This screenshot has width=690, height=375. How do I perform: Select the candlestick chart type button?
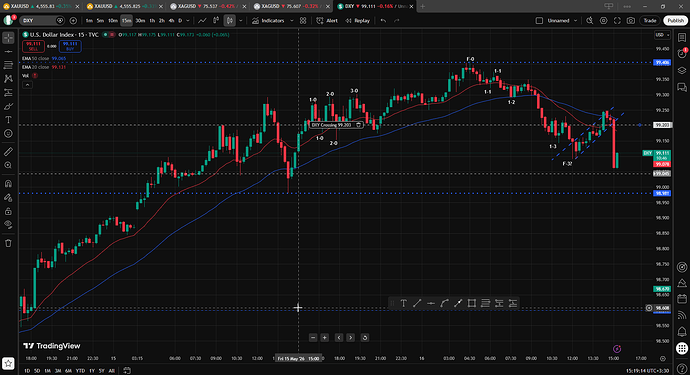point(229,21)
